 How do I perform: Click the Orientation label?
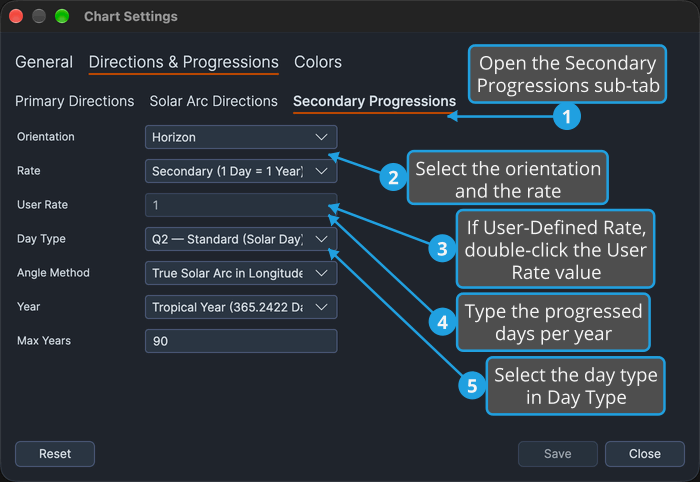coord(46,137)
